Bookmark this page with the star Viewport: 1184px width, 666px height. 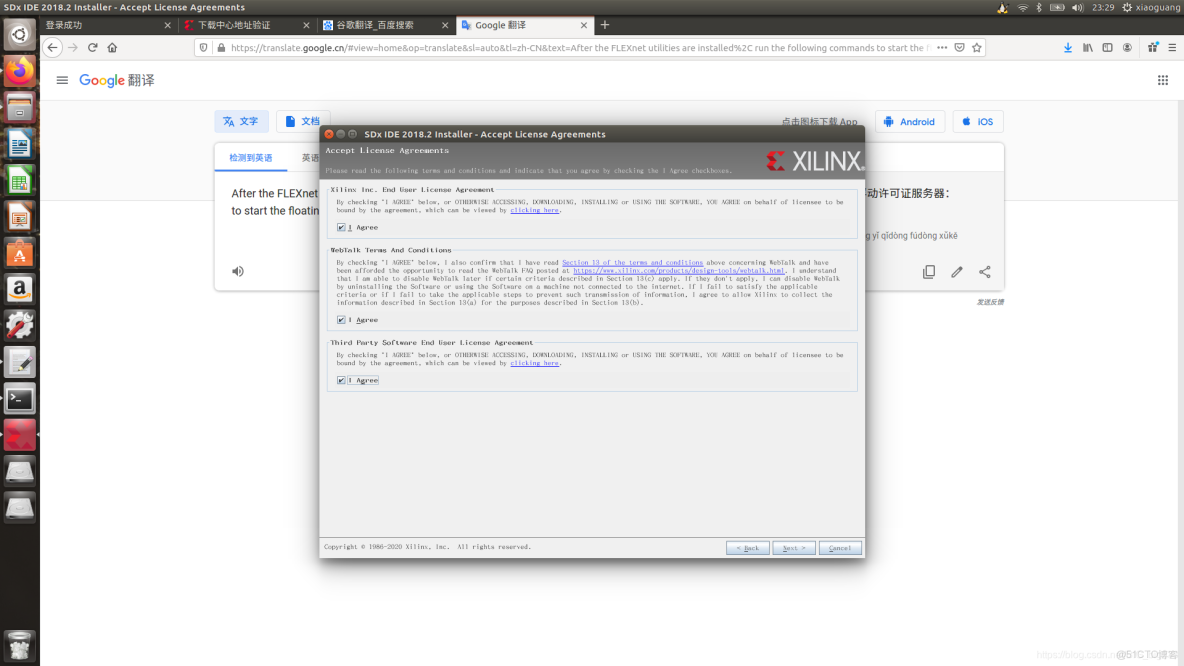point(977,48)
